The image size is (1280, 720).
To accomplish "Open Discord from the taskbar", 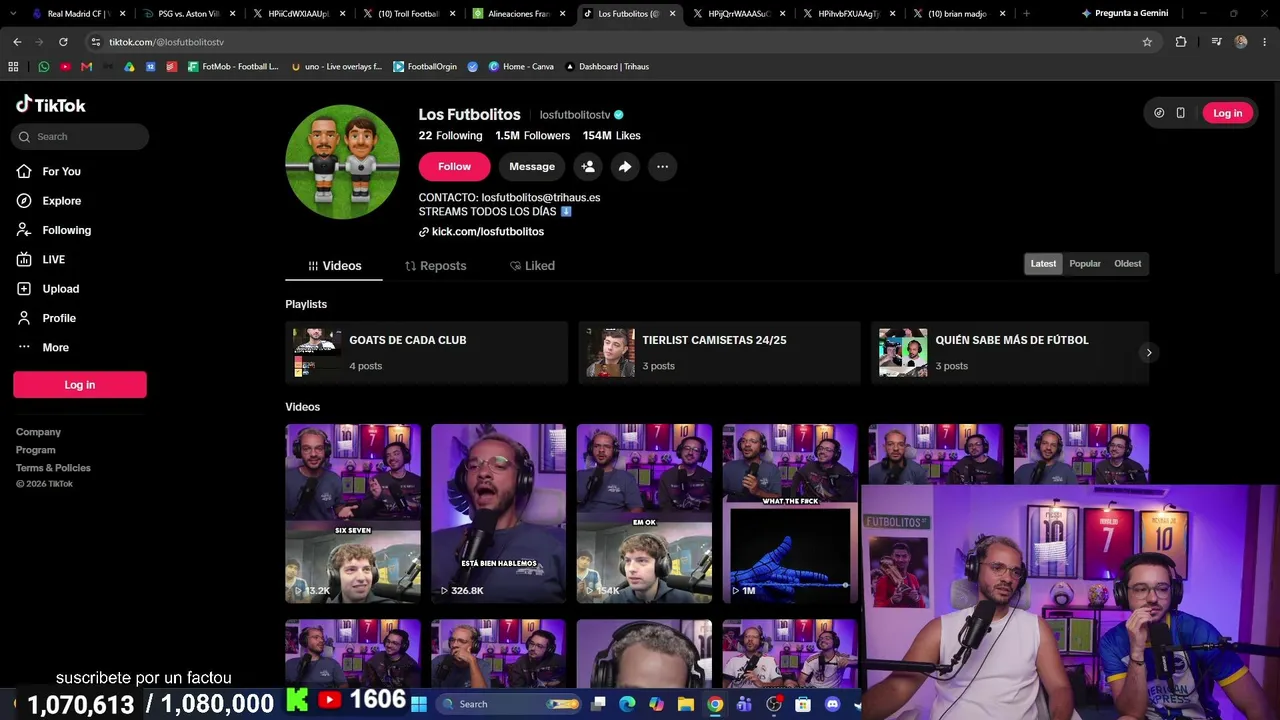I will tap(832, 704).
